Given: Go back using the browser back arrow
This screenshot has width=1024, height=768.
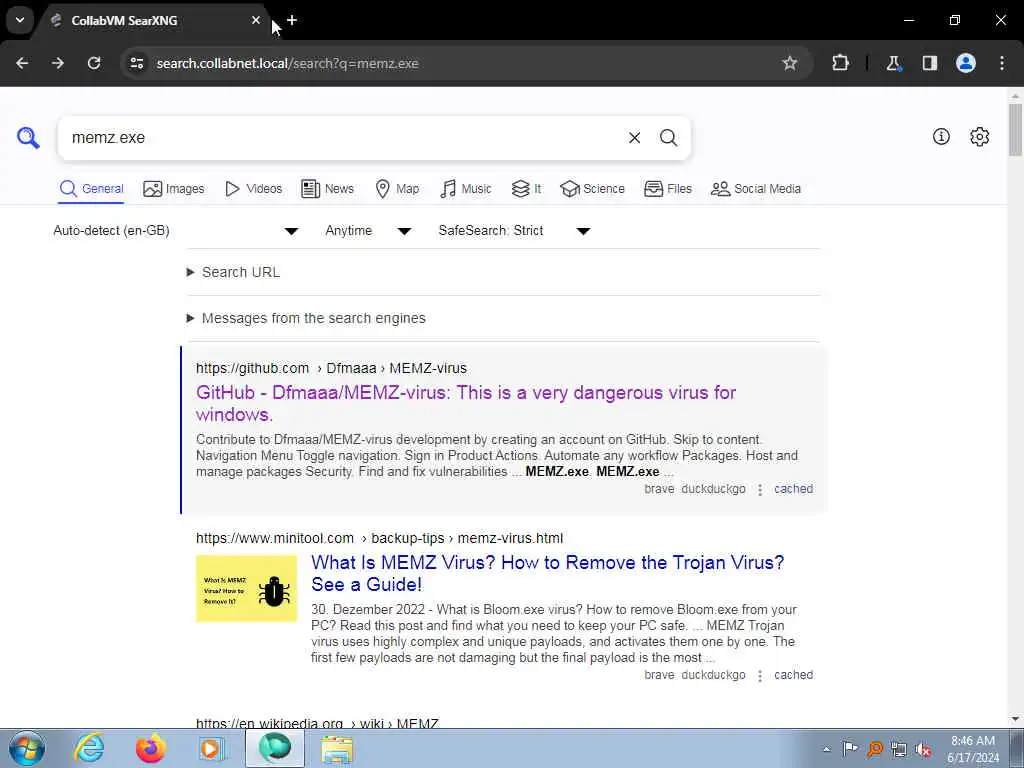Looking at the screenshot, I should 22,63.
